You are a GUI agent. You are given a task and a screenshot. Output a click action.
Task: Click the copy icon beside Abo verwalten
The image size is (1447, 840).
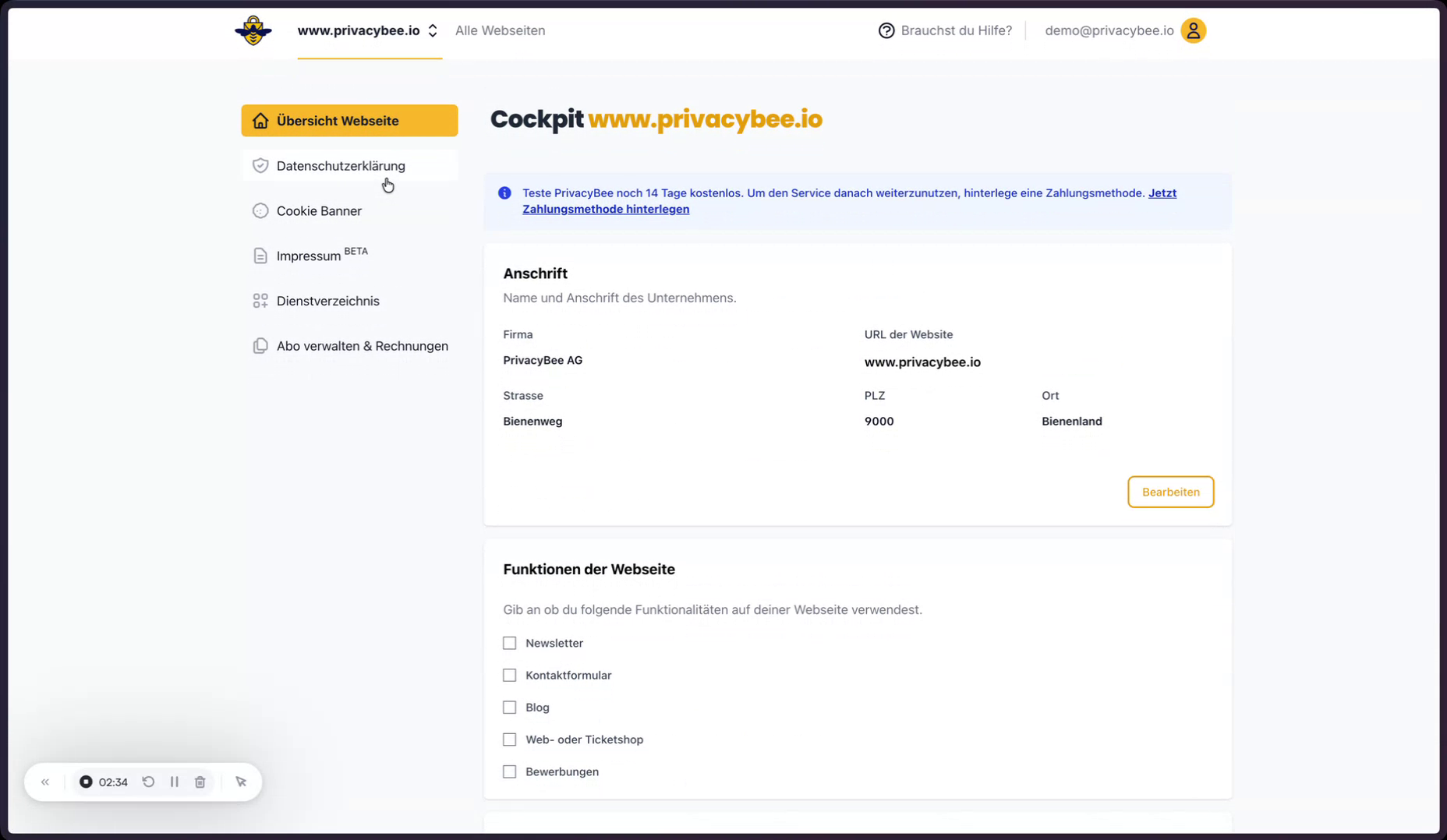260,346
